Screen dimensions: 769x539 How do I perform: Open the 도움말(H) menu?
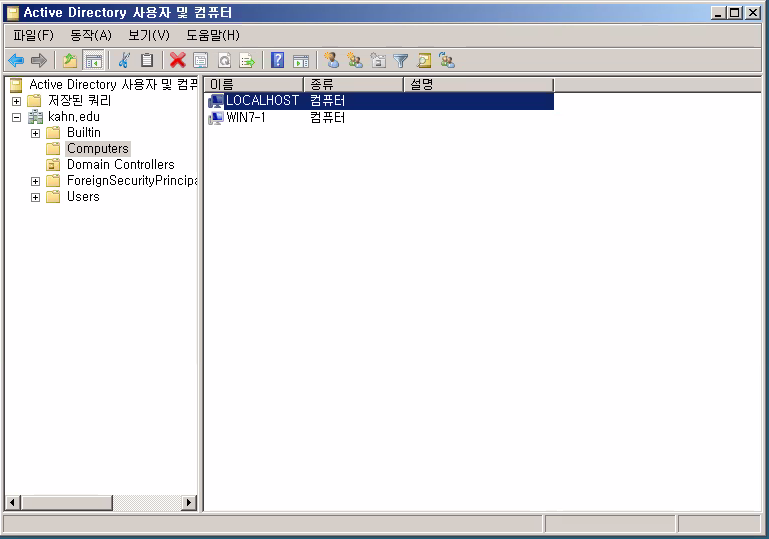213,35
